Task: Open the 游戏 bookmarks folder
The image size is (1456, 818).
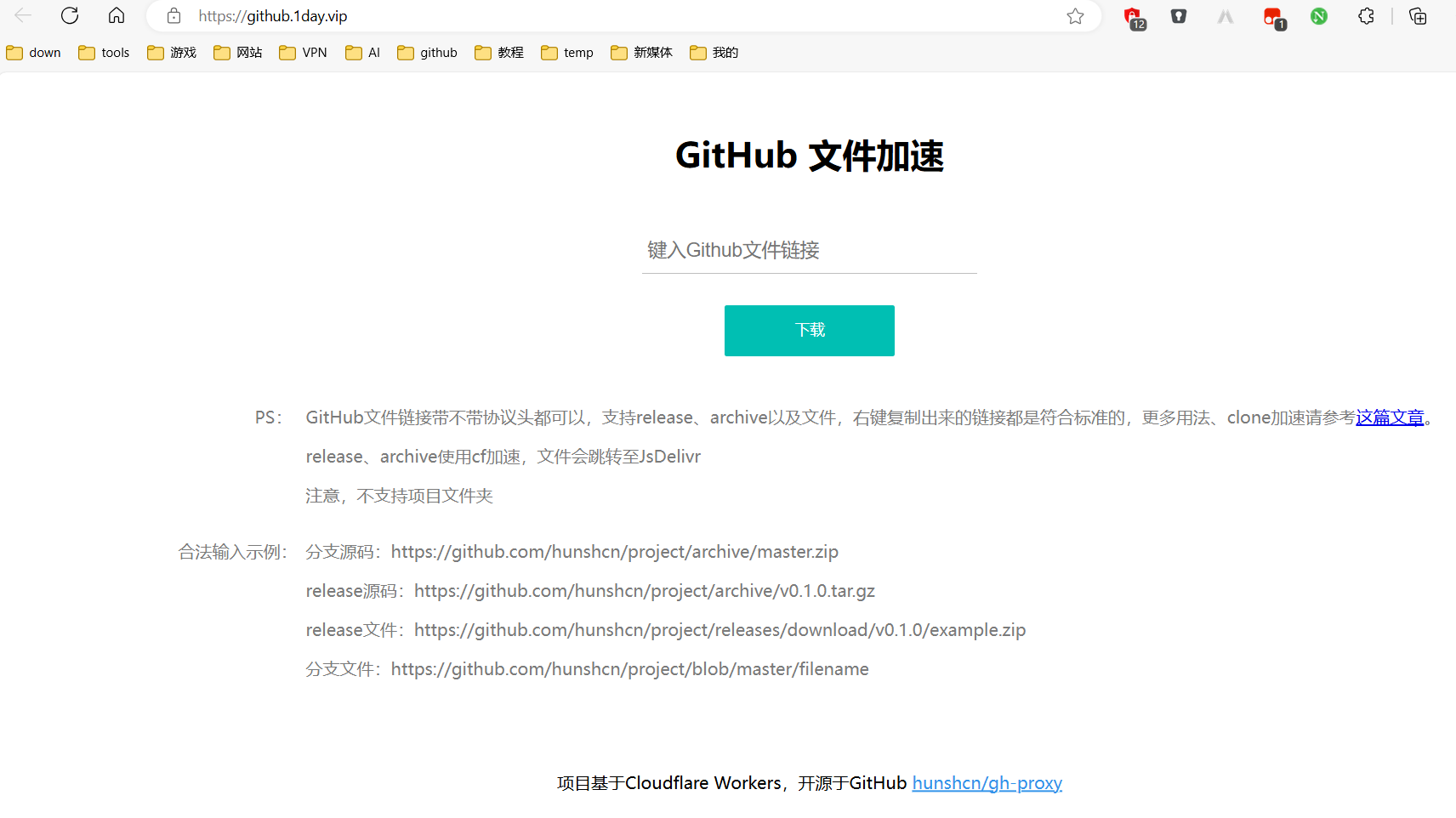Action: [172, 53]
